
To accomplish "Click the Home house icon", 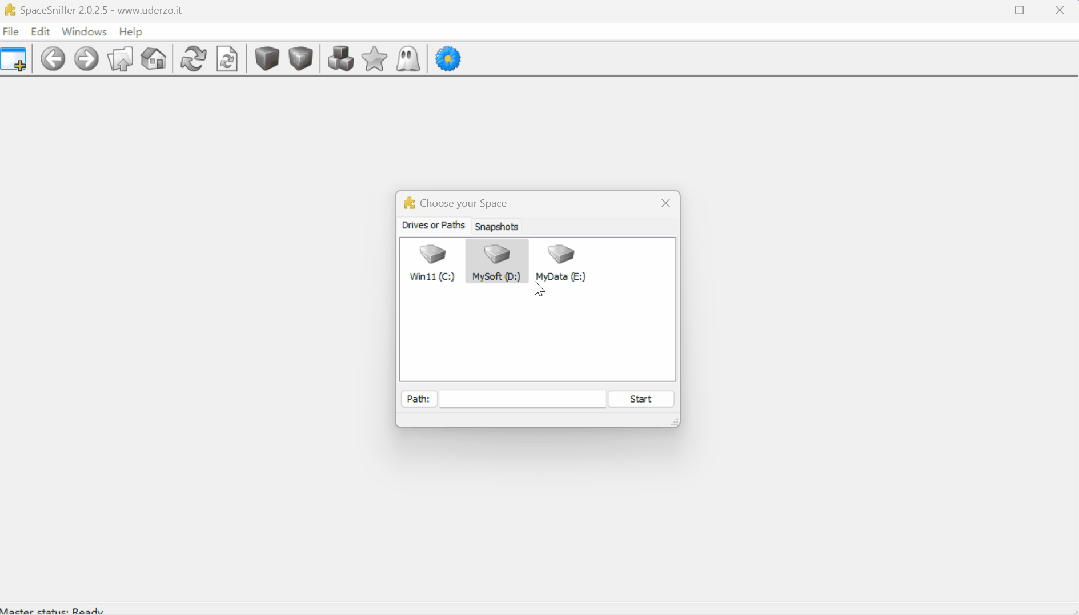I will [154, 59].
